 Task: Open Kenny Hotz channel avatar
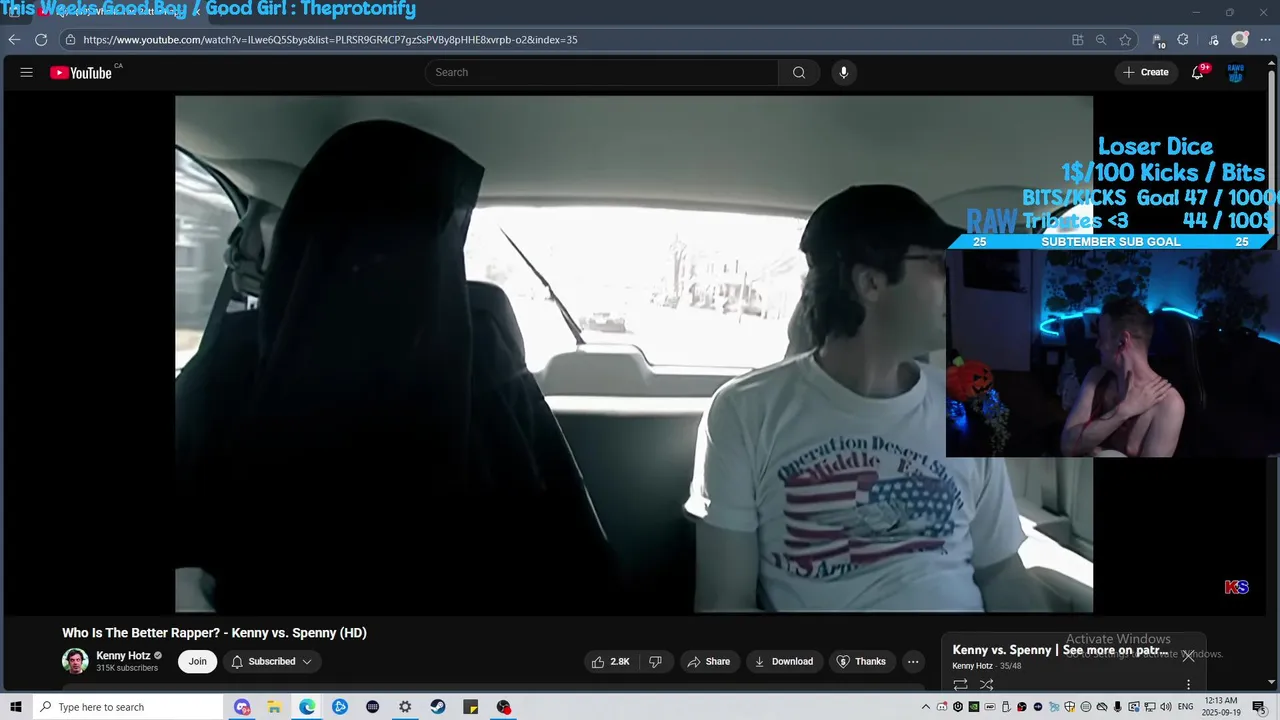75,661
